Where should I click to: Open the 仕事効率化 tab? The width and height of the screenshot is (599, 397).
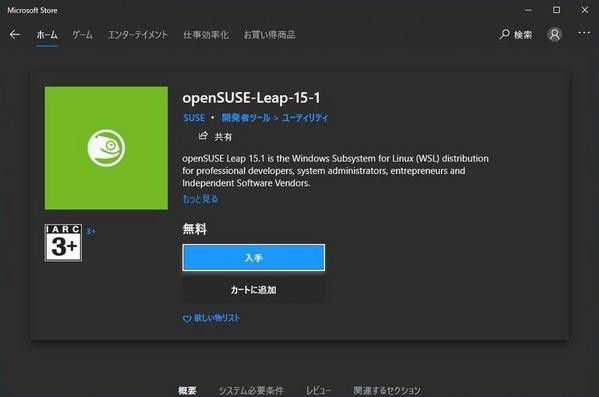pyautogui.click(x=206, y=35)
